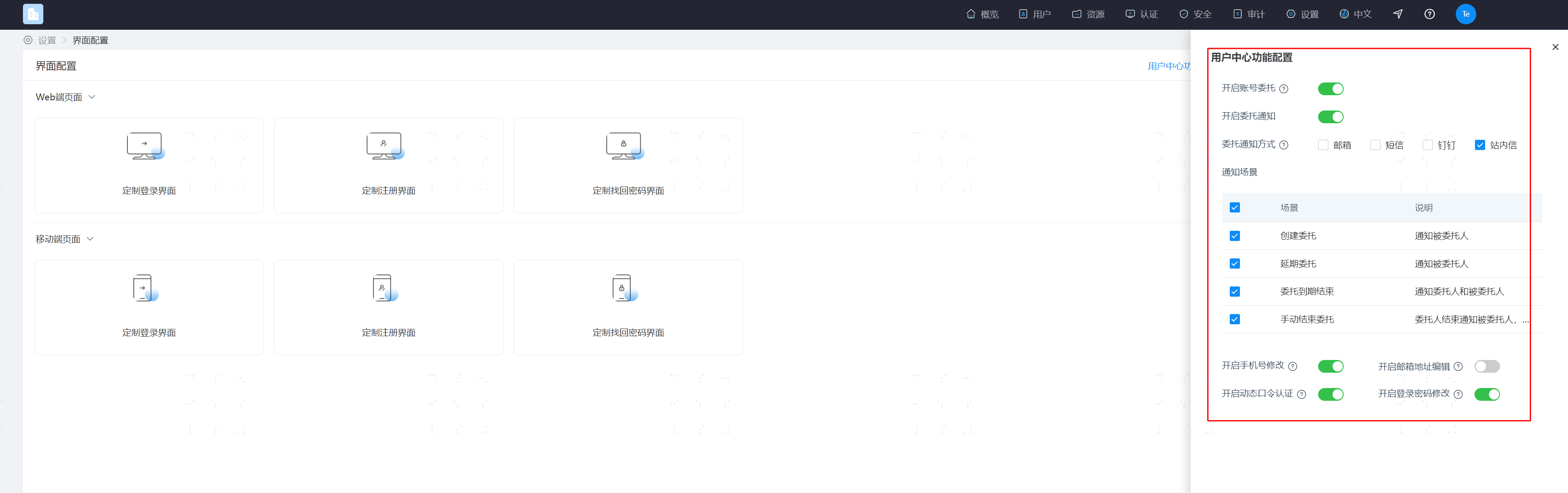This screenshot has height=493, width=1568.
Task: Disable the 开启账号委托 toggle
Action: (1330, 89)
